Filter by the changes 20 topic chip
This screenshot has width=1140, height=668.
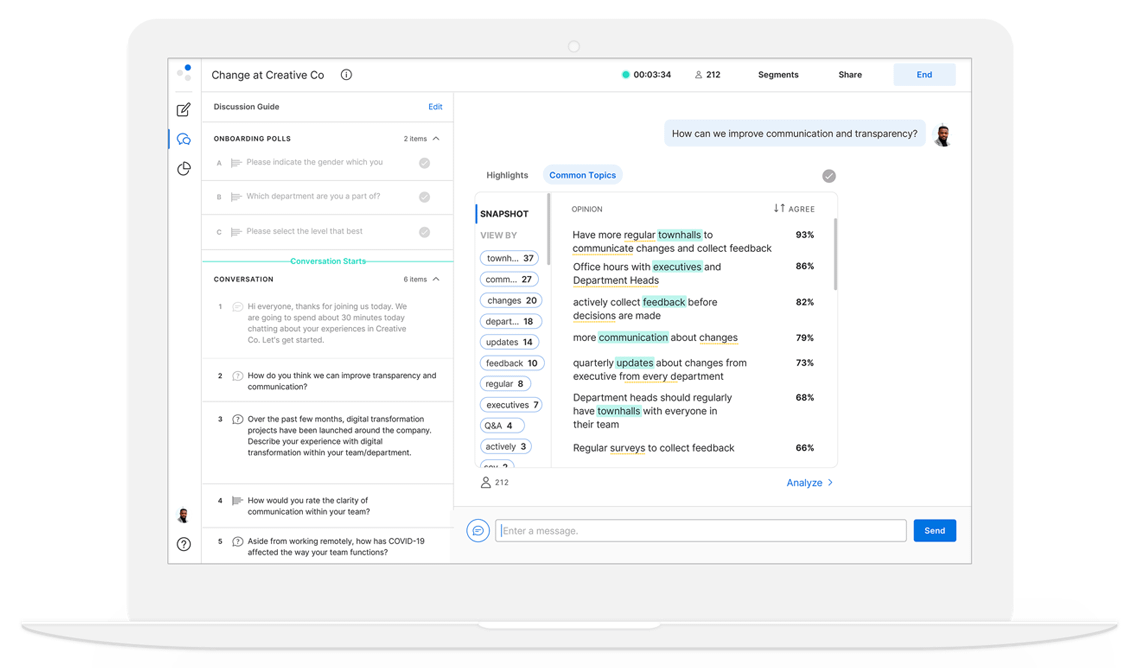(x=511, y=300)
